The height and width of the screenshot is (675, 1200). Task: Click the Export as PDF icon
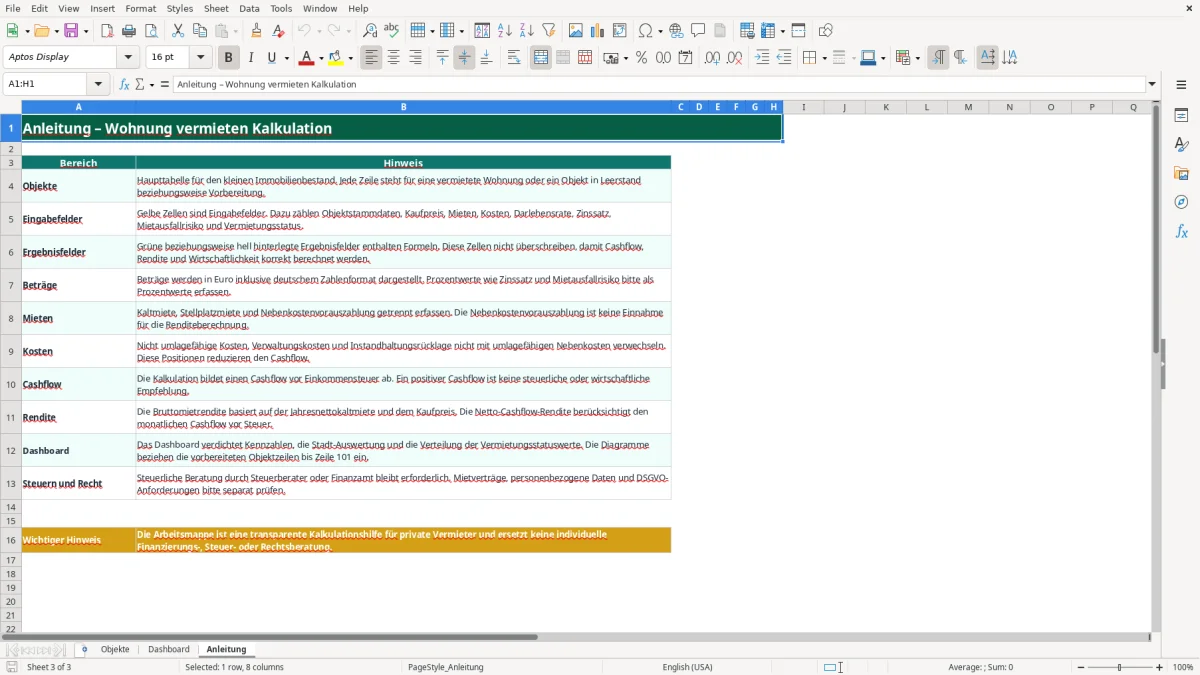pos(107,31)
